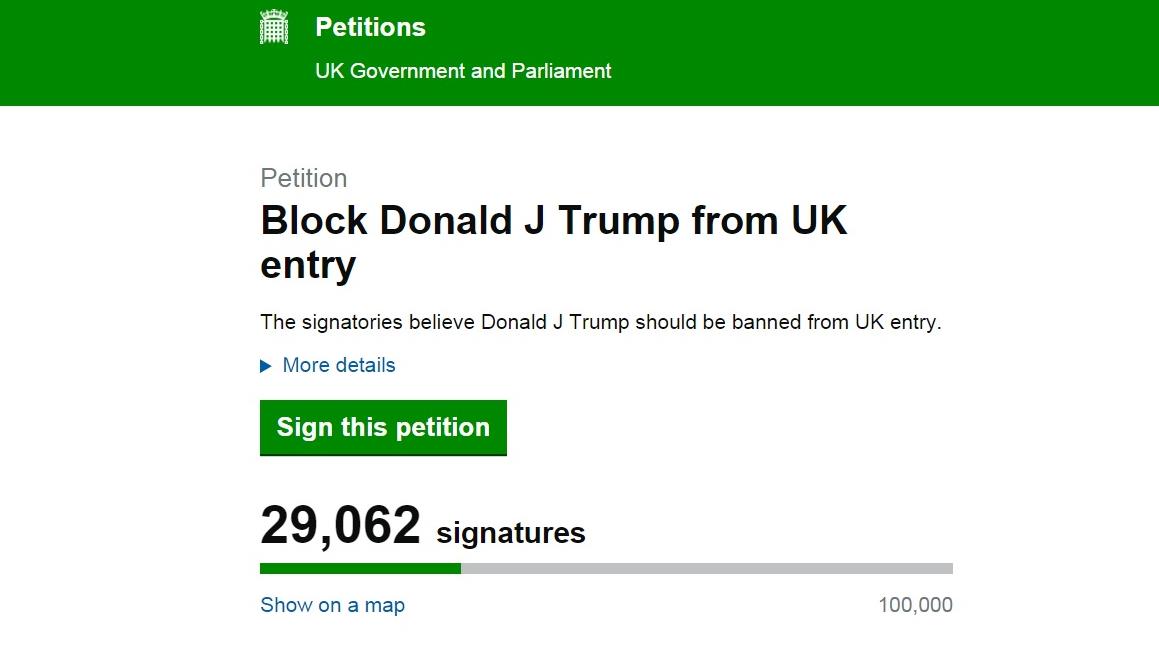This screenshot has width=1159, height=651.
Task: Open the Petitions home link in header
Action: (x=370, y=27)
